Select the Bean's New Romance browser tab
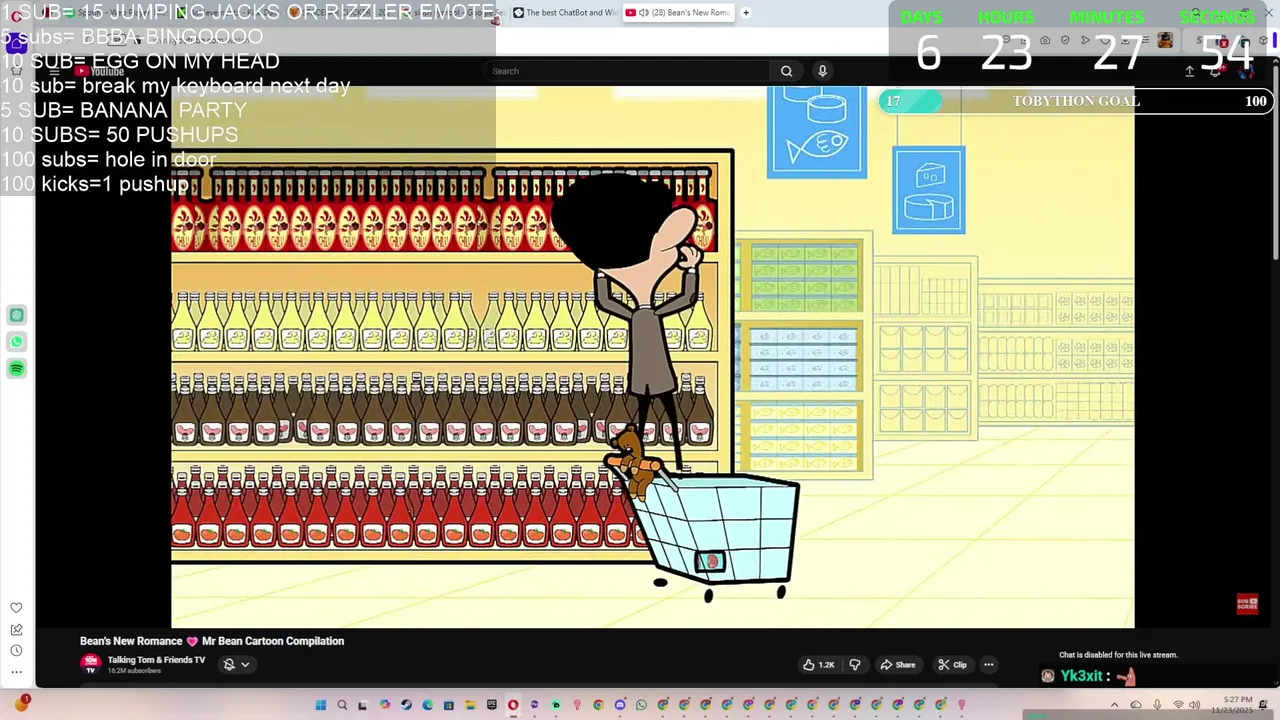The height and width of the screenshot is (720, 1280). [680, 13]
